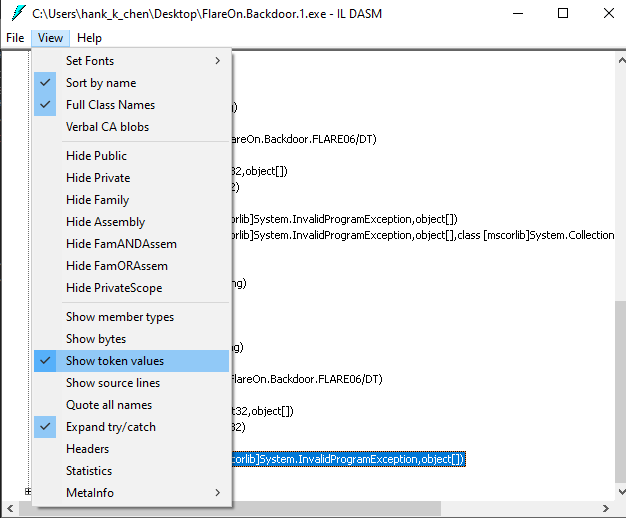This screenshot has height=518, width=626.
Task: Select the row ending areOn.Backdoor.FLARE06/DT) near top
Action: [304, 139]
